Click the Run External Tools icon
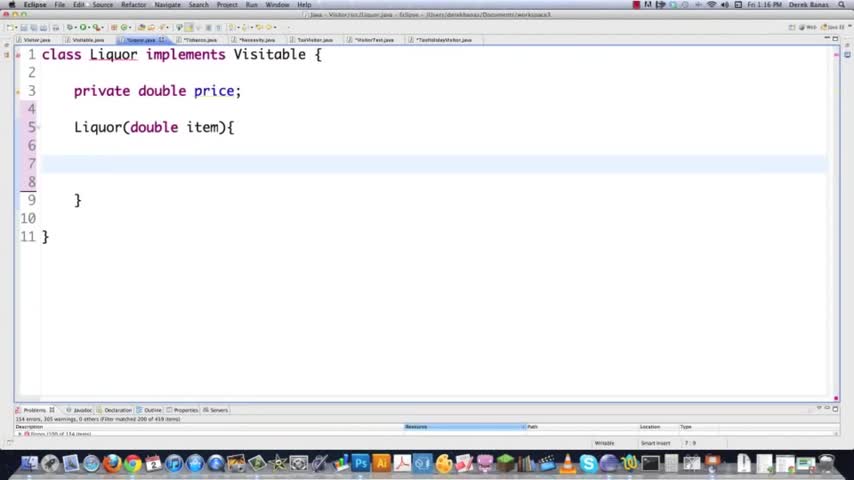This screenshot has width=854, height=480. (96, 27)
